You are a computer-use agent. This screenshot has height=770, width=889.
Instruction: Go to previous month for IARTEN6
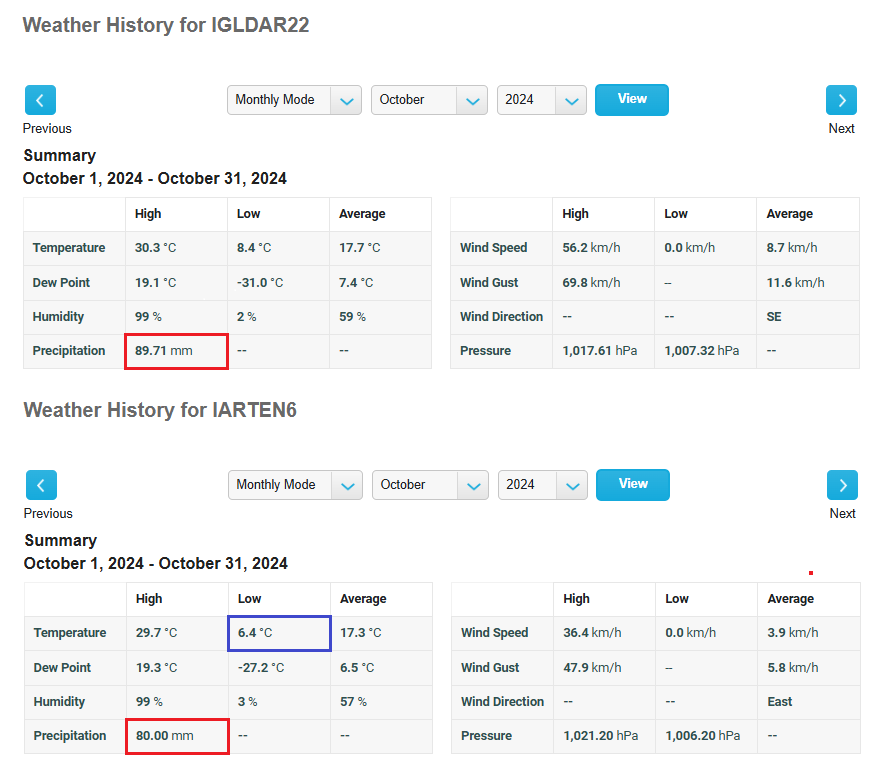pyautogui.click(x=41, y=485)
